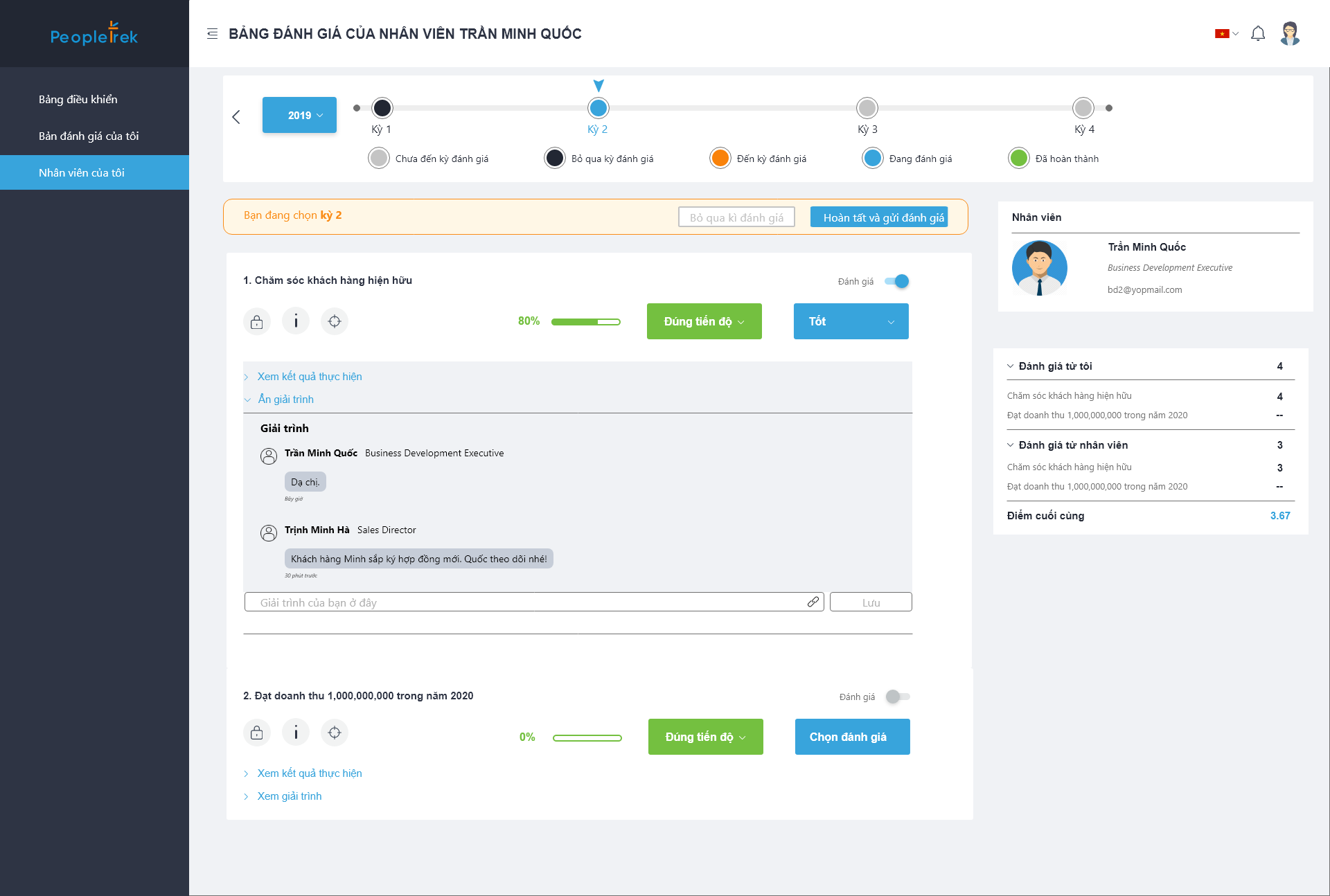Screen dimensions: 1330x896
Task: Click Xem kết quả thực hiện link for goal 2
Action: tap(309, 773)
